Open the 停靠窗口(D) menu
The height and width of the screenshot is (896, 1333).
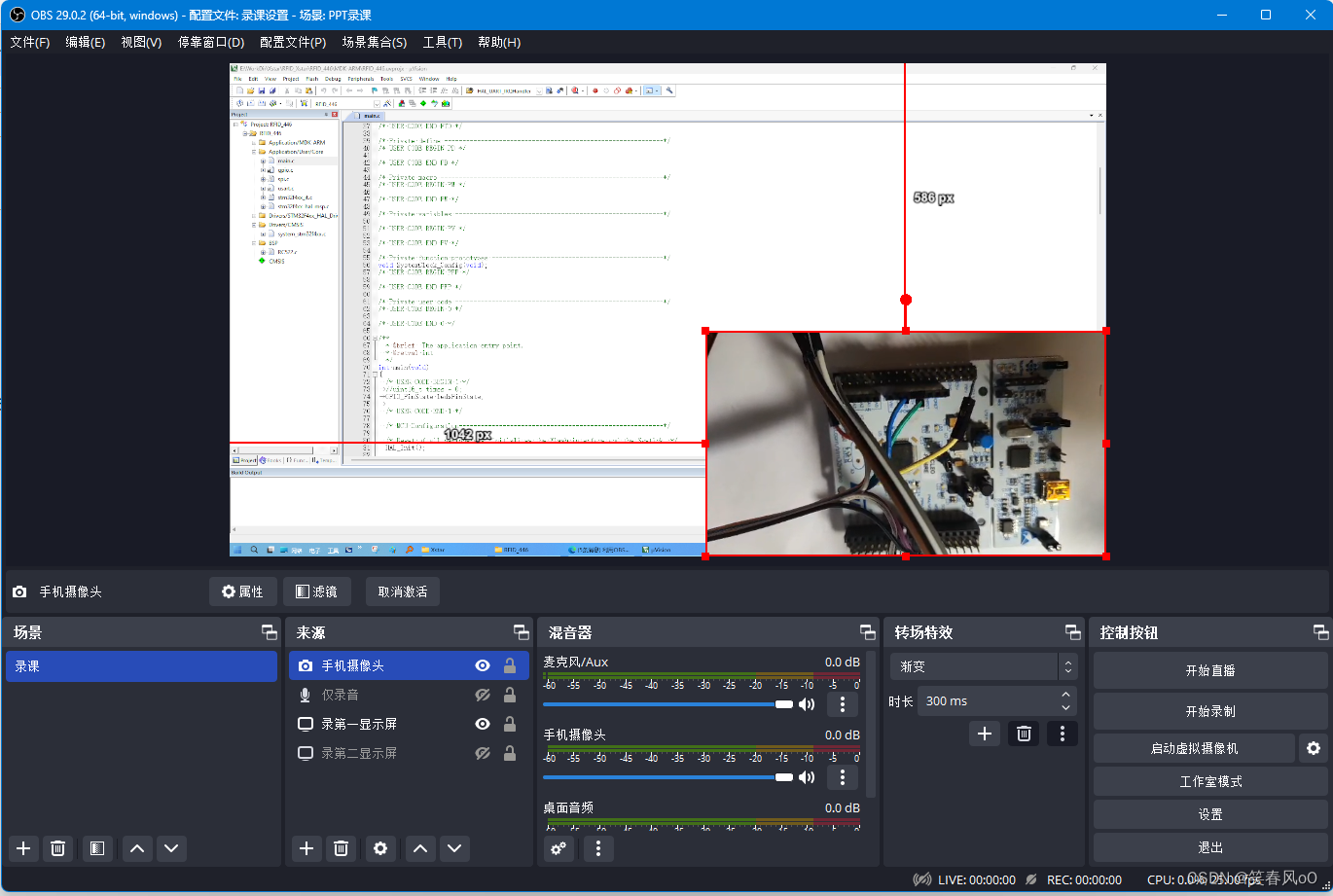point(211,42)
